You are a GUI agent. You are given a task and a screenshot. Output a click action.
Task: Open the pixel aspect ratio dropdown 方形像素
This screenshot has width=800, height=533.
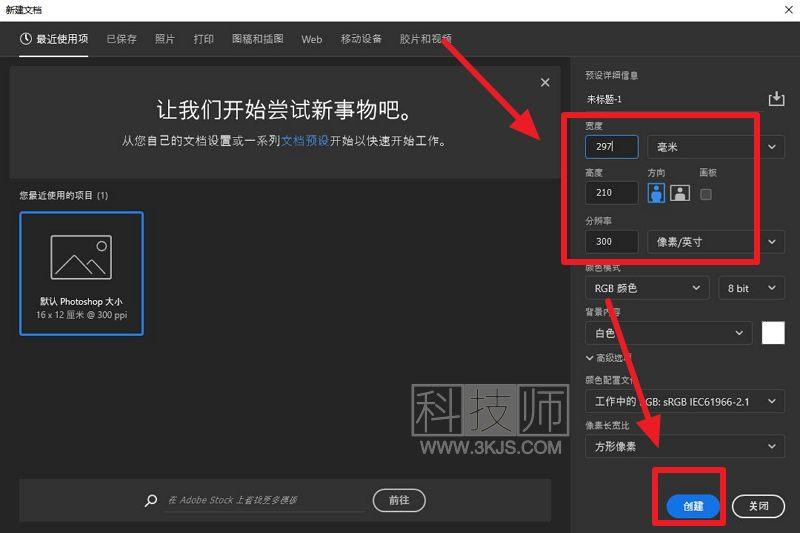click(x=685, y=447)
